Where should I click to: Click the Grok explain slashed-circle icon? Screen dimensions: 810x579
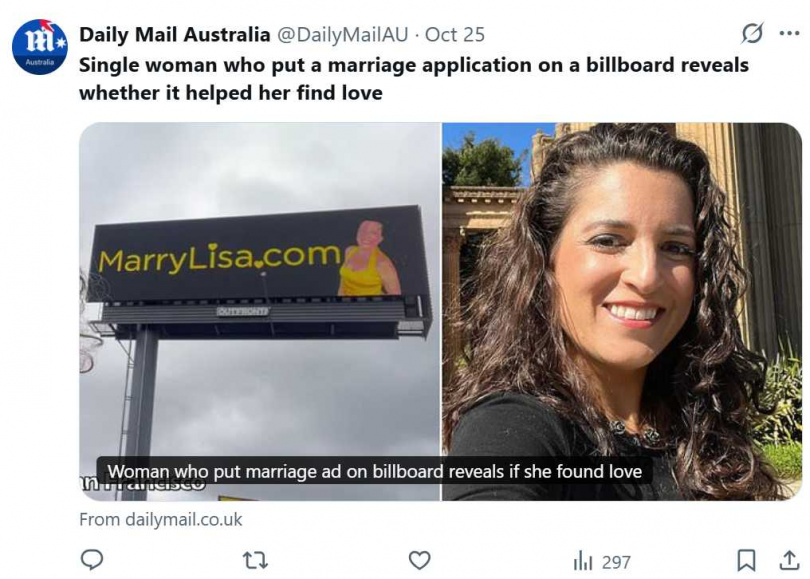click(752, 34)
